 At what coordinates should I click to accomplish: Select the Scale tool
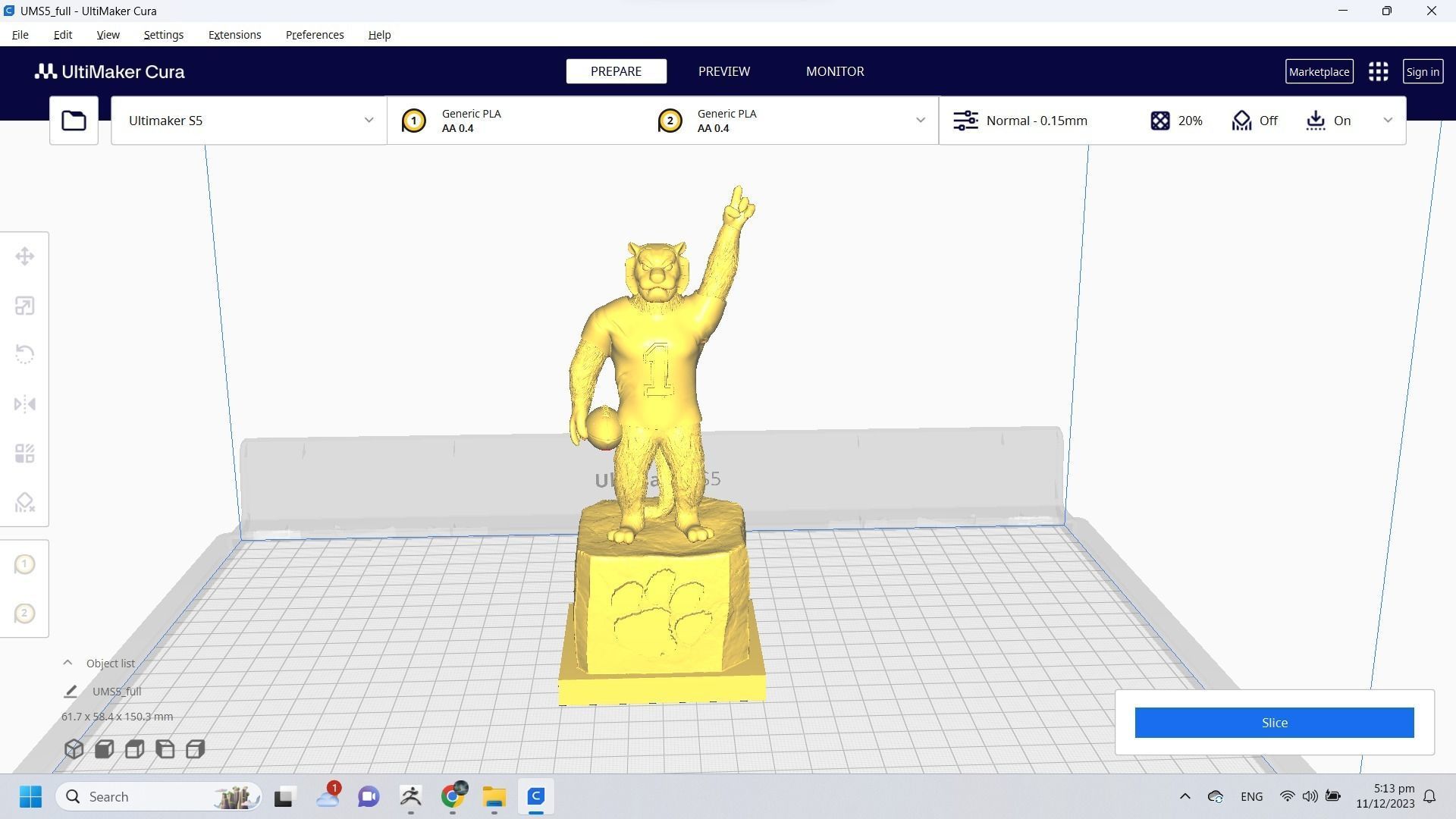coord(24,306)
